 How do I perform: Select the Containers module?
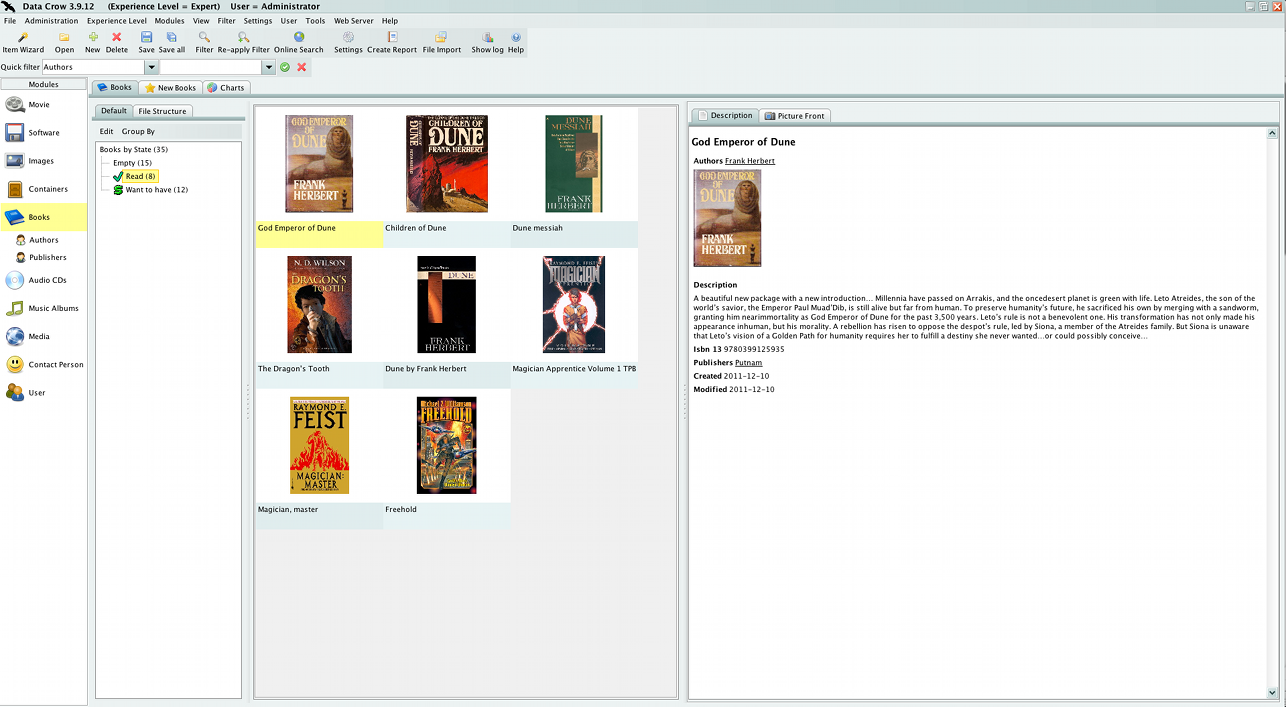coord(43,189)
